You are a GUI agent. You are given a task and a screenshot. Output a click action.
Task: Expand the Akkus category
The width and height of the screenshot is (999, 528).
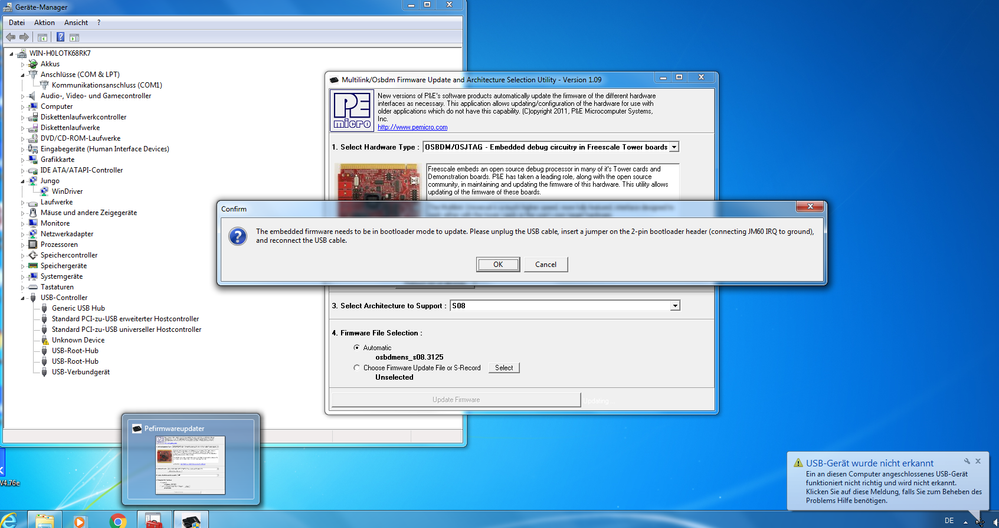[x=23, y=64]
